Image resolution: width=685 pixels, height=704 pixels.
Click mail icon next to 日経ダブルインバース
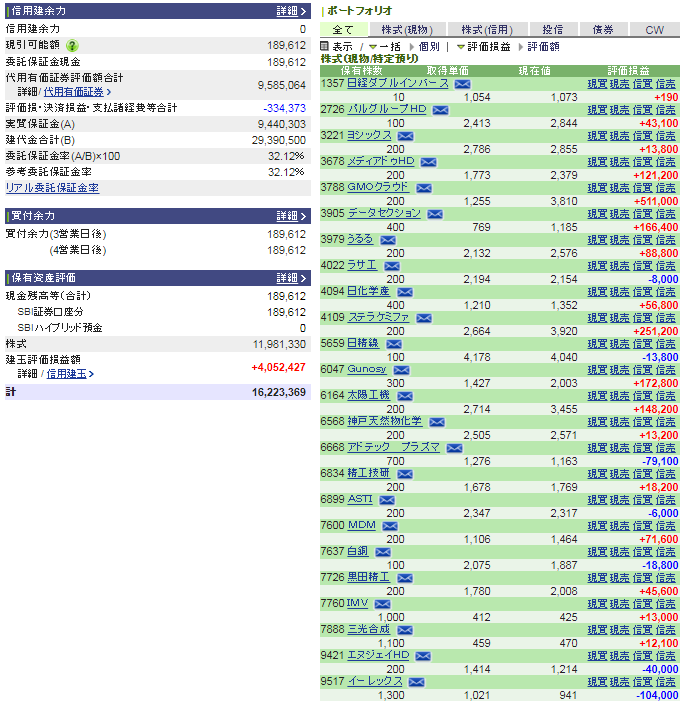(462, 84)
